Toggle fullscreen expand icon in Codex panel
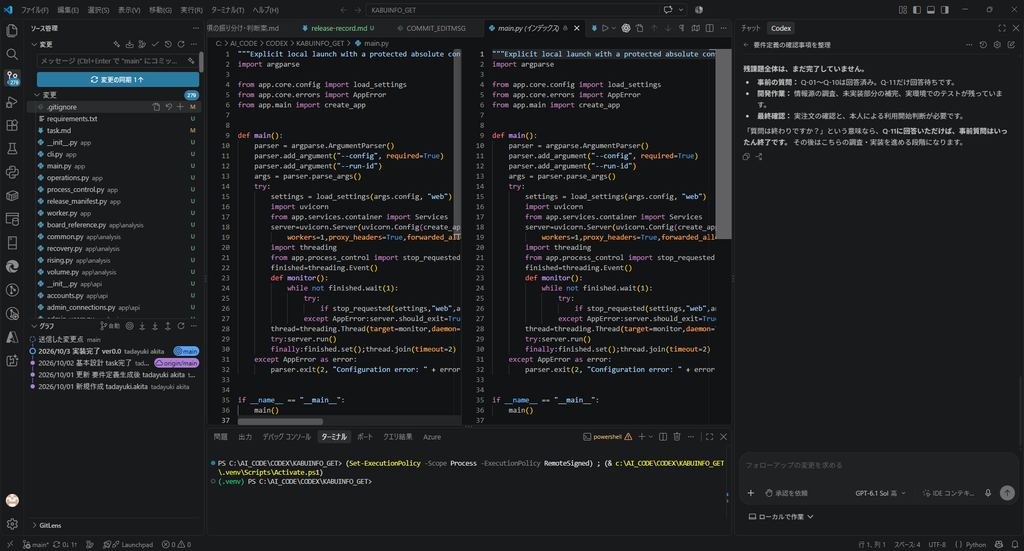Screen dimensions: 1024x551 (x=1002, y=28)
